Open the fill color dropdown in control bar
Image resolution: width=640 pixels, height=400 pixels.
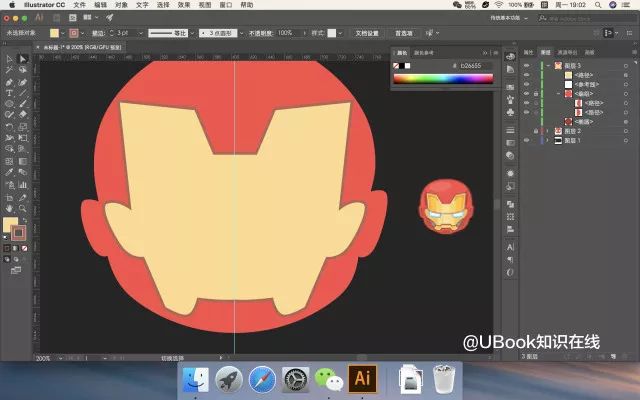click(x=62, y=33)
